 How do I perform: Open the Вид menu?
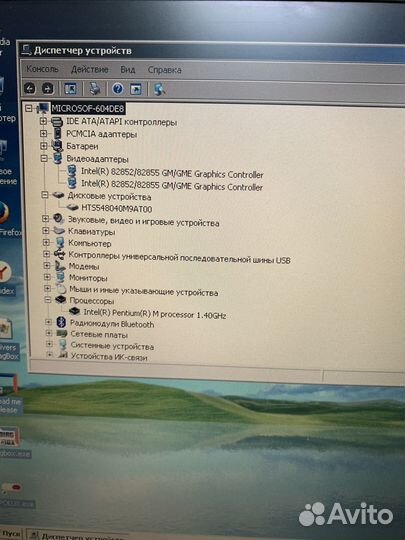[128, 70]
